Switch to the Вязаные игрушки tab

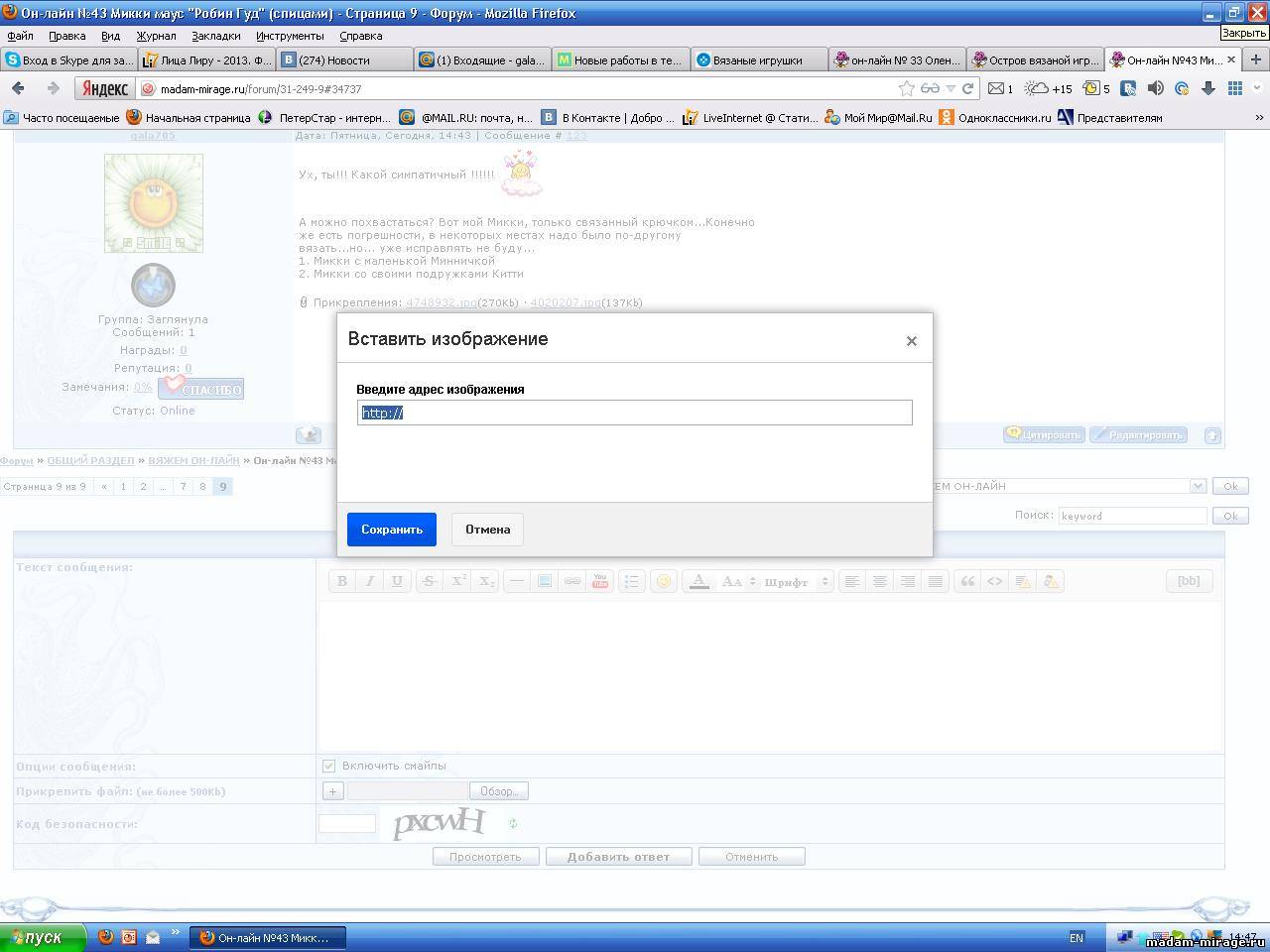[757, 60]
